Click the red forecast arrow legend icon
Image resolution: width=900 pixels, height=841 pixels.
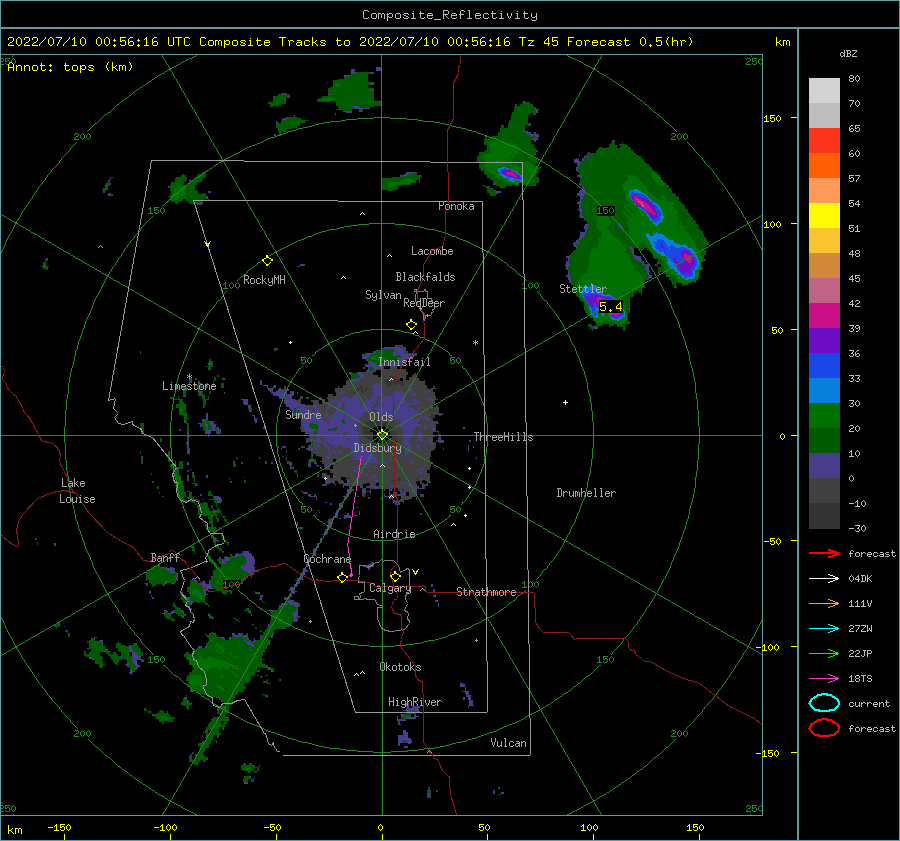pos(824,553)
